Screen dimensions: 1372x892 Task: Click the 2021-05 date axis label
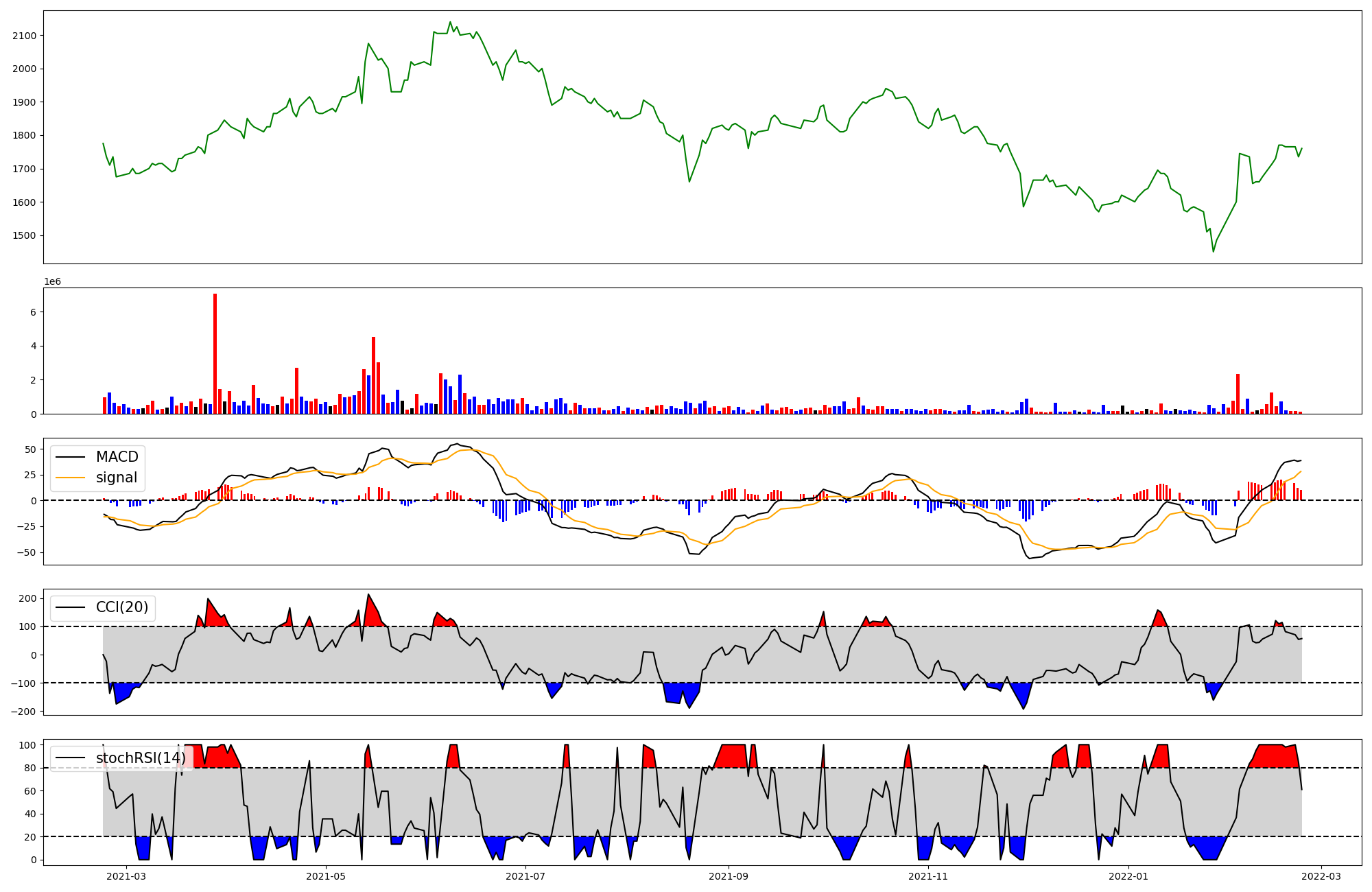(x=326, y=876)
